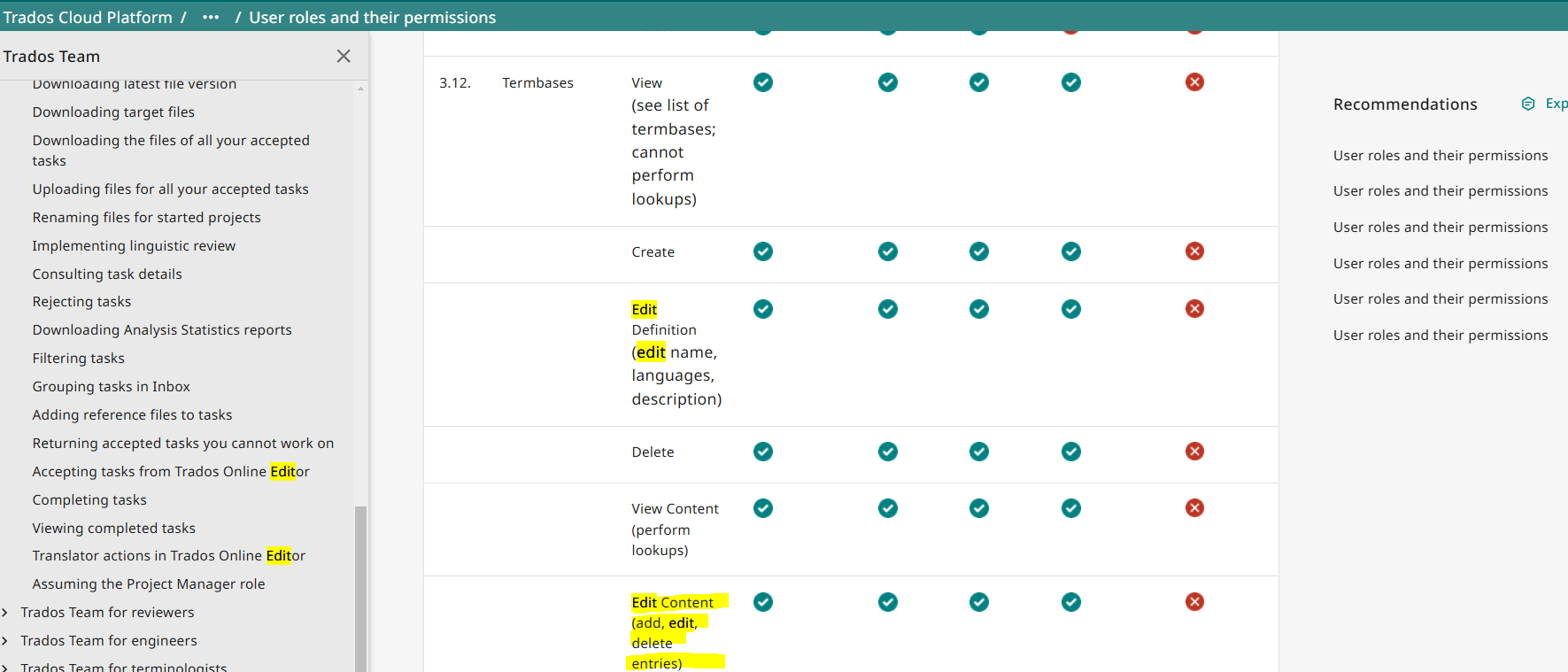
Task: Open Consulting task details topic
Action: 107,274
